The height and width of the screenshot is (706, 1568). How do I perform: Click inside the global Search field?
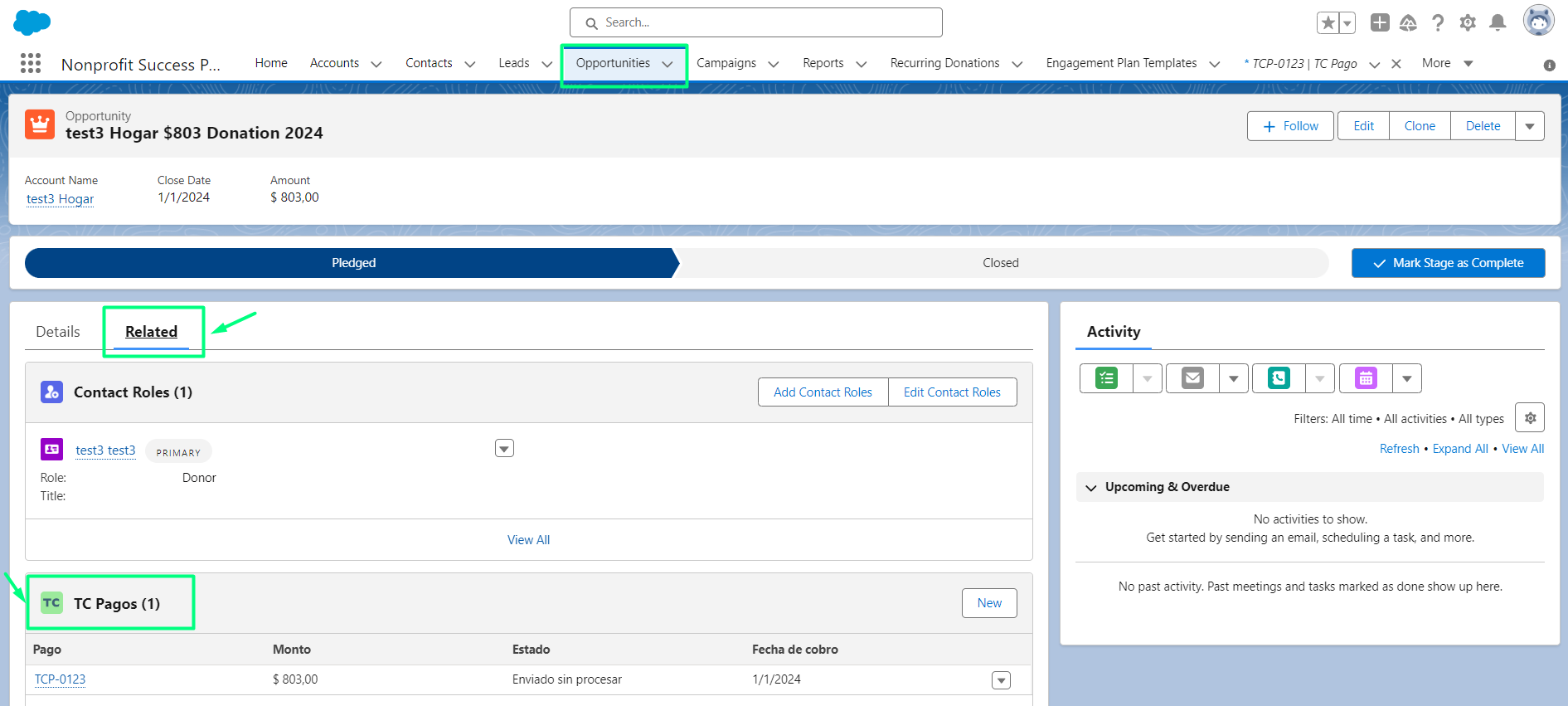tap(756, 22)
